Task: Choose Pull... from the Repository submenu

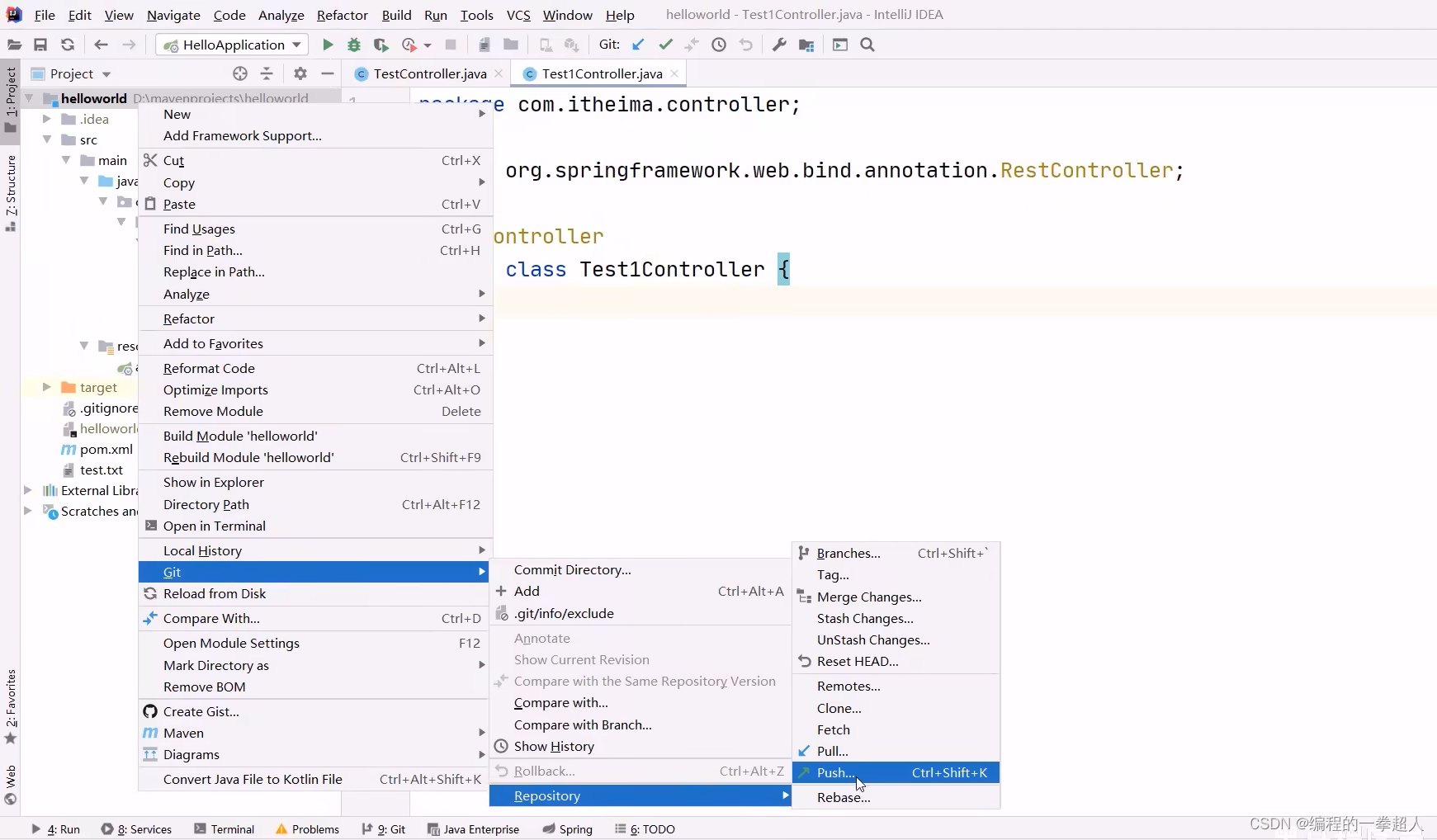Action: pos(896,751)
